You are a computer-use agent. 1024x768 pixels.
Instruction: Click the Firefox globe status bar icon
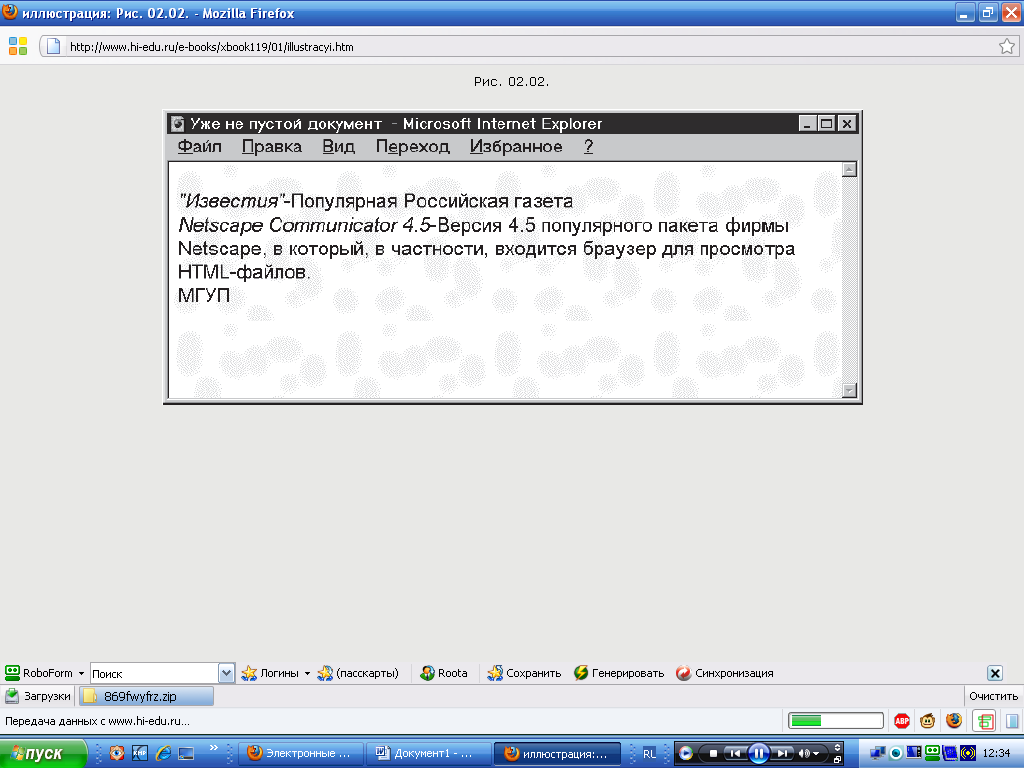coord(954,720)
